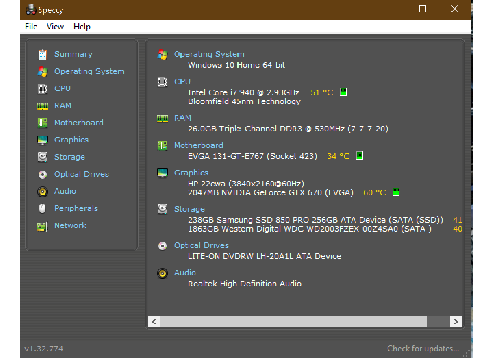Click the Intel Core i7 CPU text
The image size is (480, 360).
click(x=244, y=92)
